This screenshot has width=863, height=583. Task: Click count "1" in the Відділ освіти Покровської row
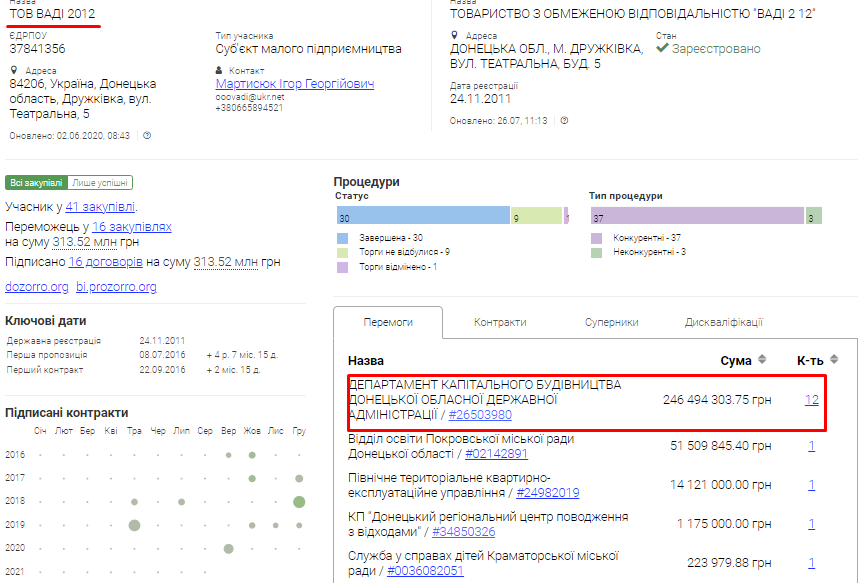coord(812,446)
